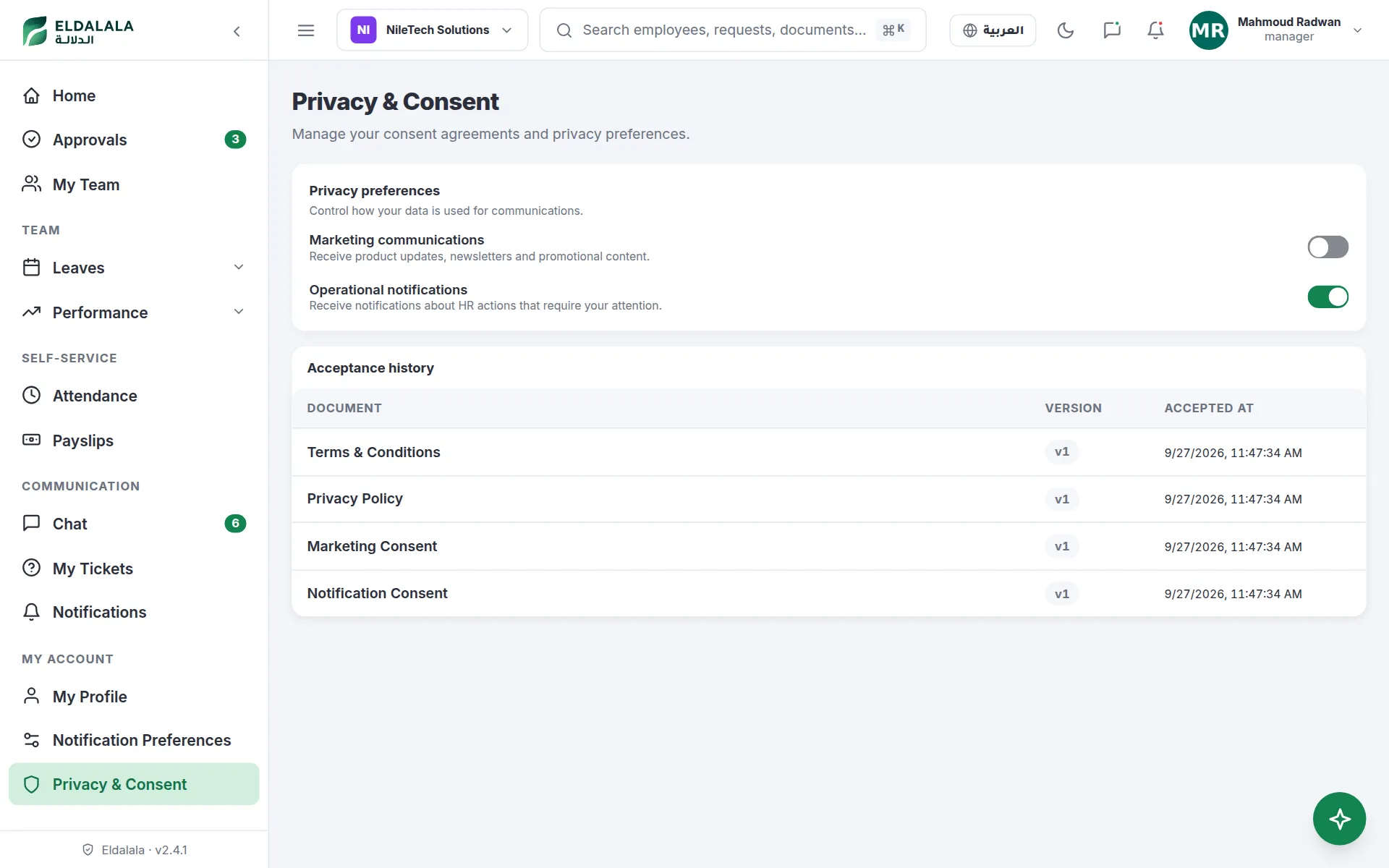
Task: Open My Team in the sidebar
Action: 134,184
